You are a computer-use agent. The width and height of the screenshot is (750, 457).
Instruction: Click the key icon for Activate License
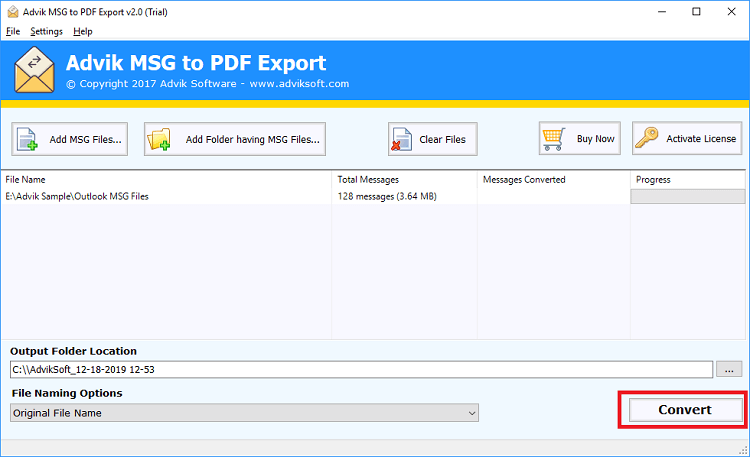click(x=647, y=138)
